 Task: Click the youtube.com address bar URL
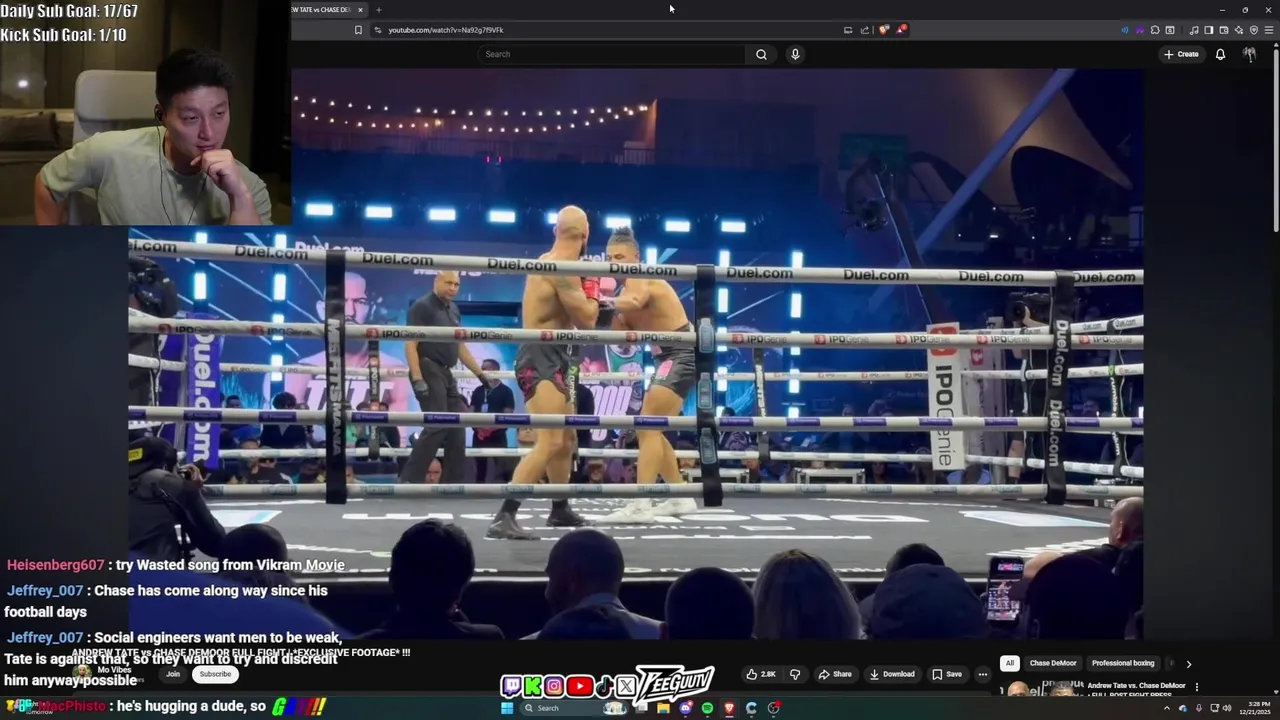coord(446,30)
